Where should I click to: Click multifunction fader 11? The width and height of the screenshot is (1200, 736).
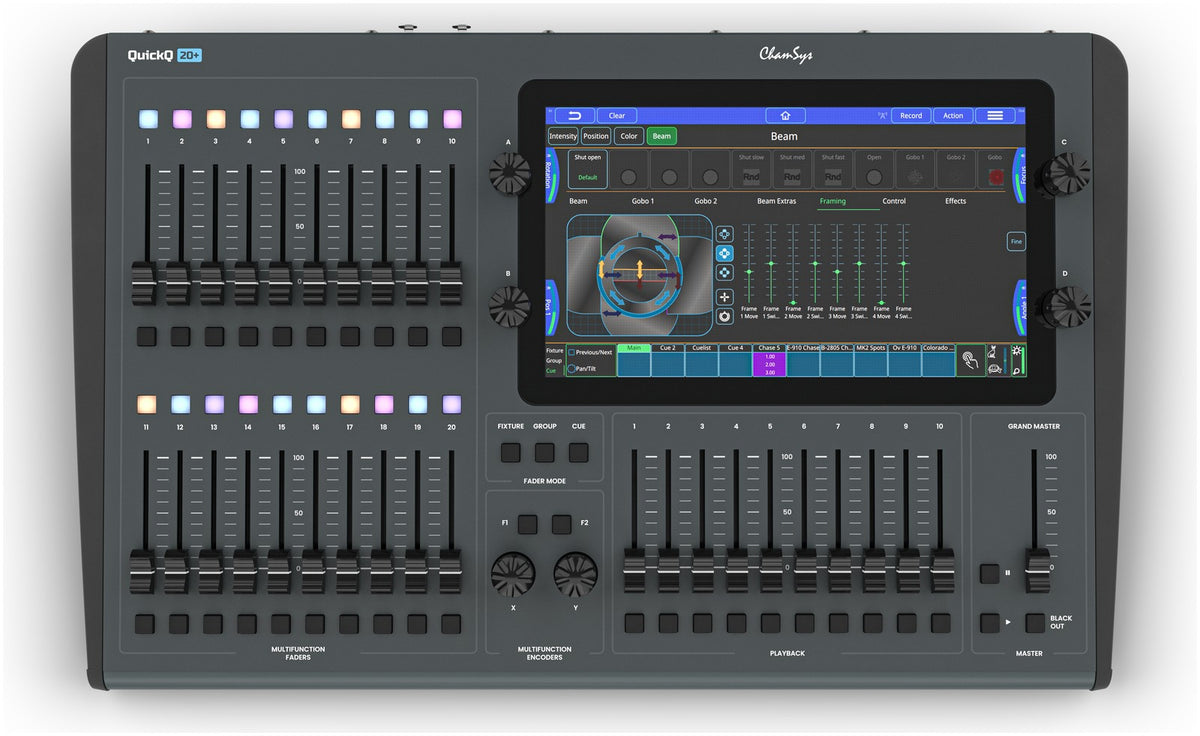(x=142, y=570)
